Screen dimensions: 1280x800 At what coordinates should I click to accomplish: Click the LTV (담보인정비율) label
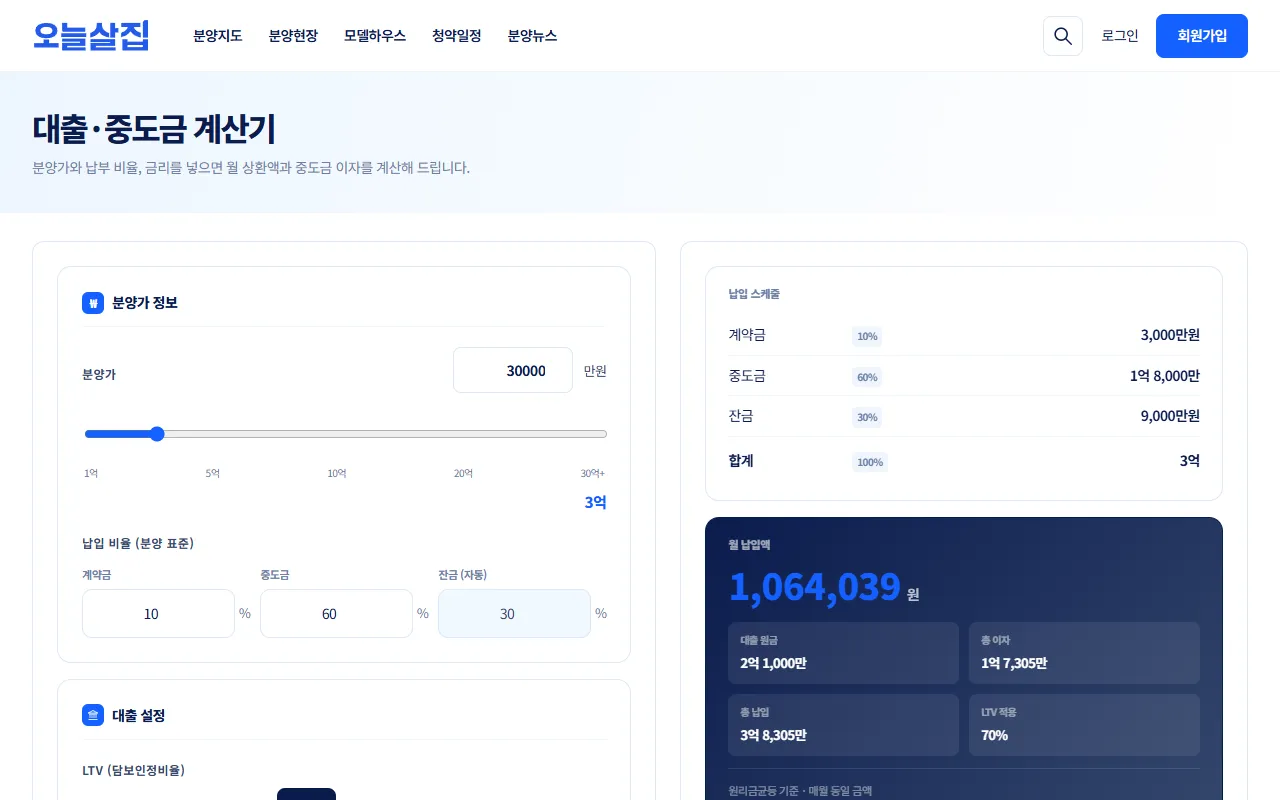(133, 770)
